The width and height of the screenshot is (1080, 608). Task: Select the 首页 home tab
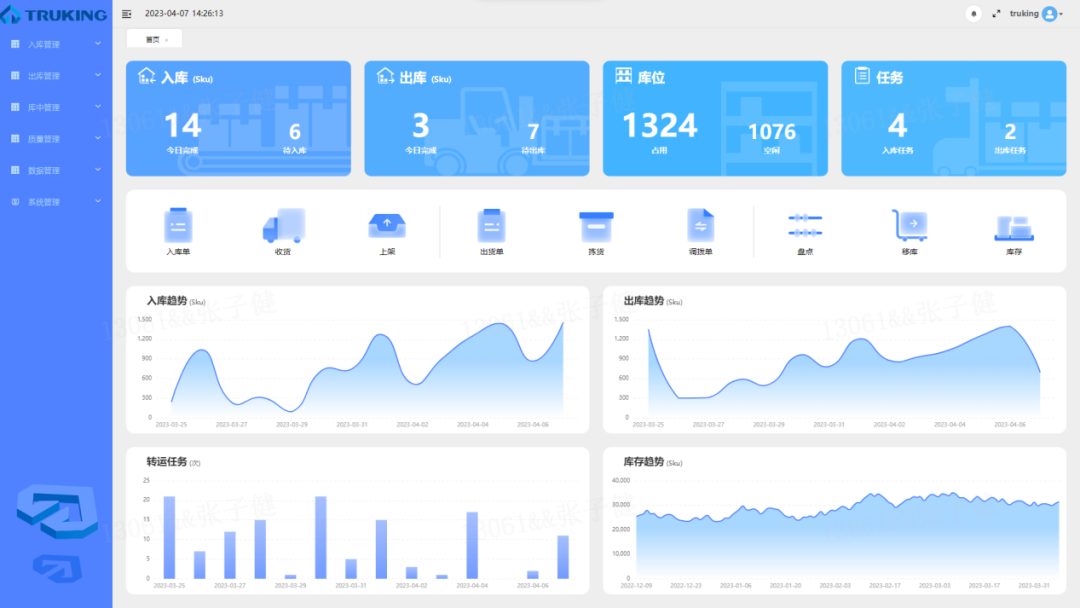[x=152, y=40]
